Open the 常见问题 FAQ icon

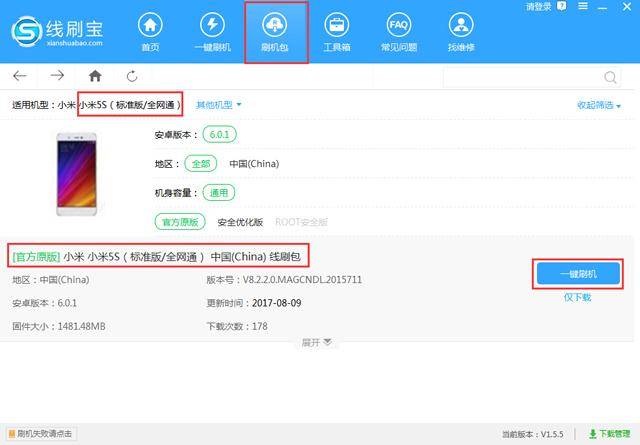click(x=398, y=25)
